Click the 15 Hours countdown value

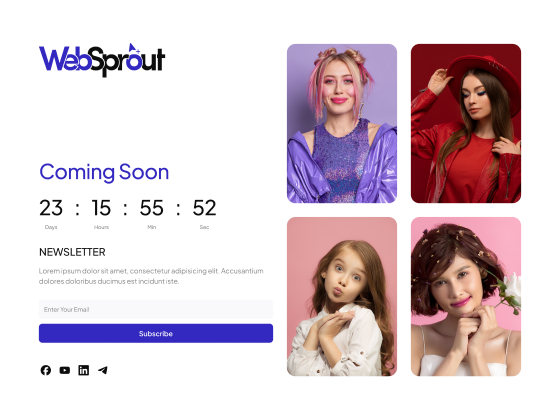coord(101,208)
